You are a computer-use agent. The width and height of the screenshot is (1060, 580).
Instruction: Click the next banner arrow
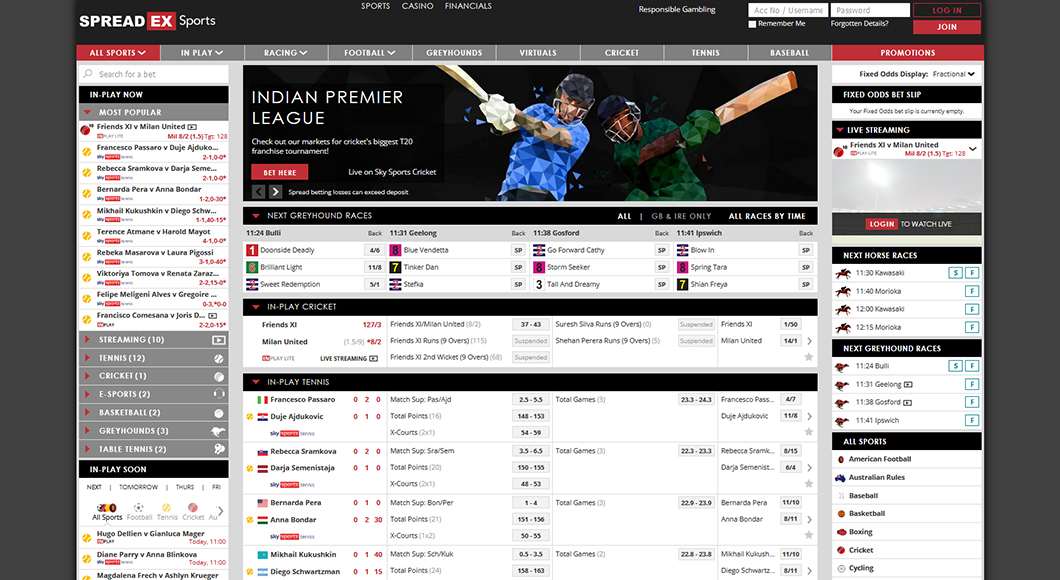coord(275,192)
